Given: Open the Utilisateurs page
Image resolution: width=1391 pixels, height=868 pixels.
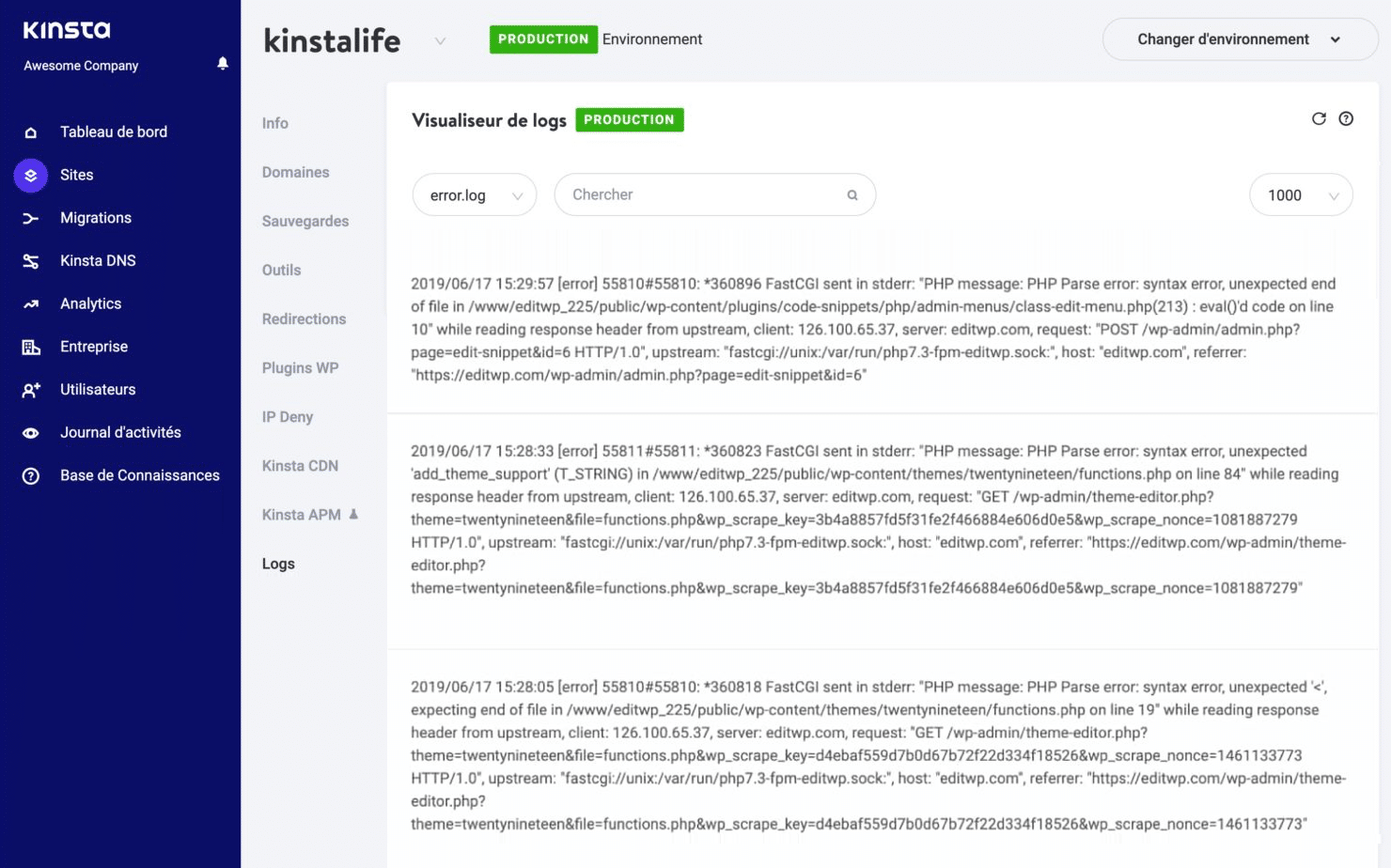Looking at the screenshot, I should 98,390.
